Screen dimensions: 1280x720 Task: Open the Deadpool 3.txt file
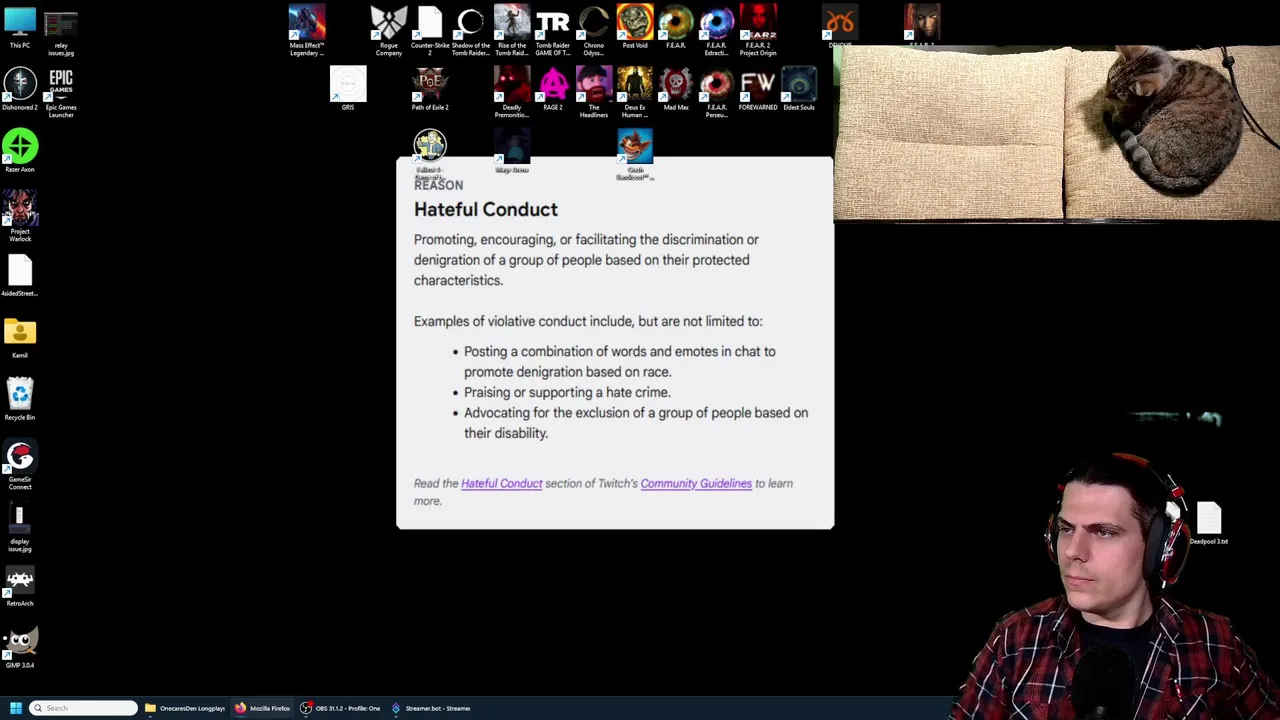pyautogui.click(x=1209, y=524)
